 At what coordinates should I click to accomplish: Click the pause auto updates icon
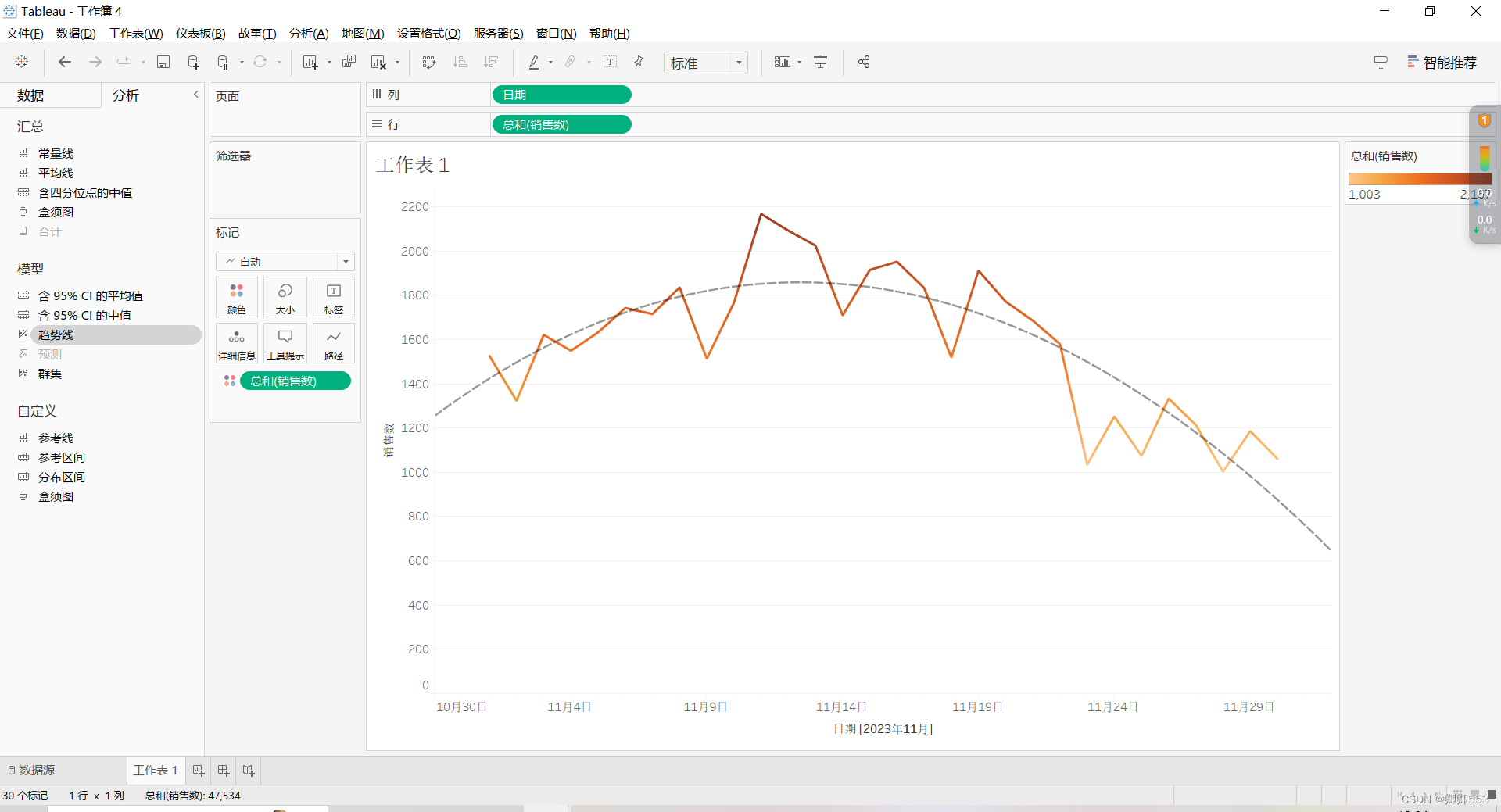point(224,62)
